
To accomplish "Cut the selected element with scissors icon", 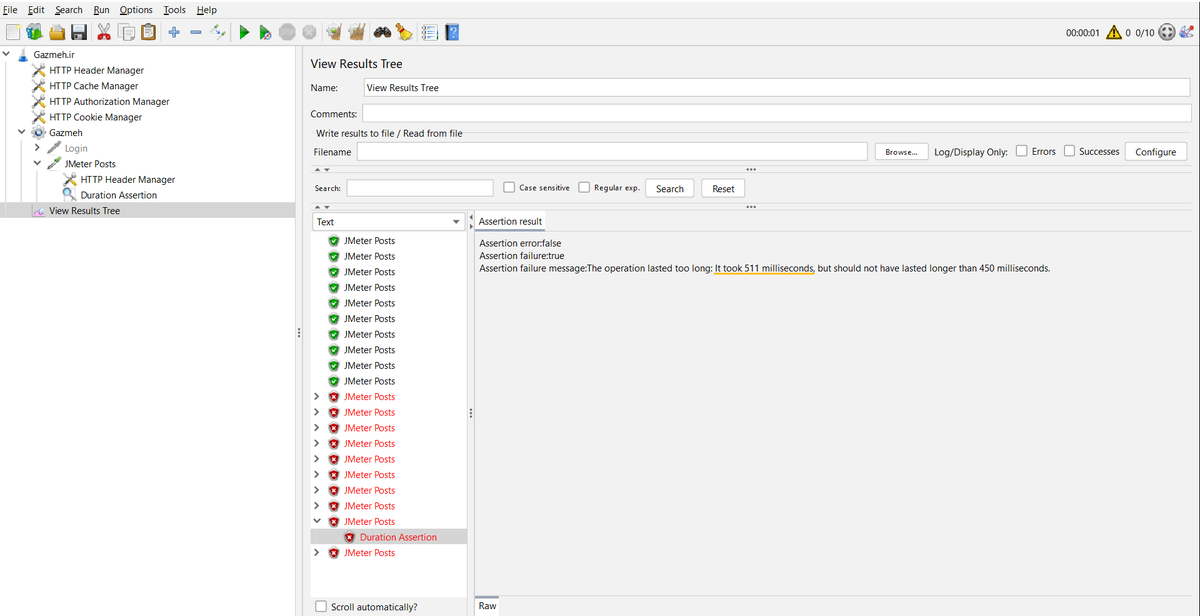I will (104, 32).
